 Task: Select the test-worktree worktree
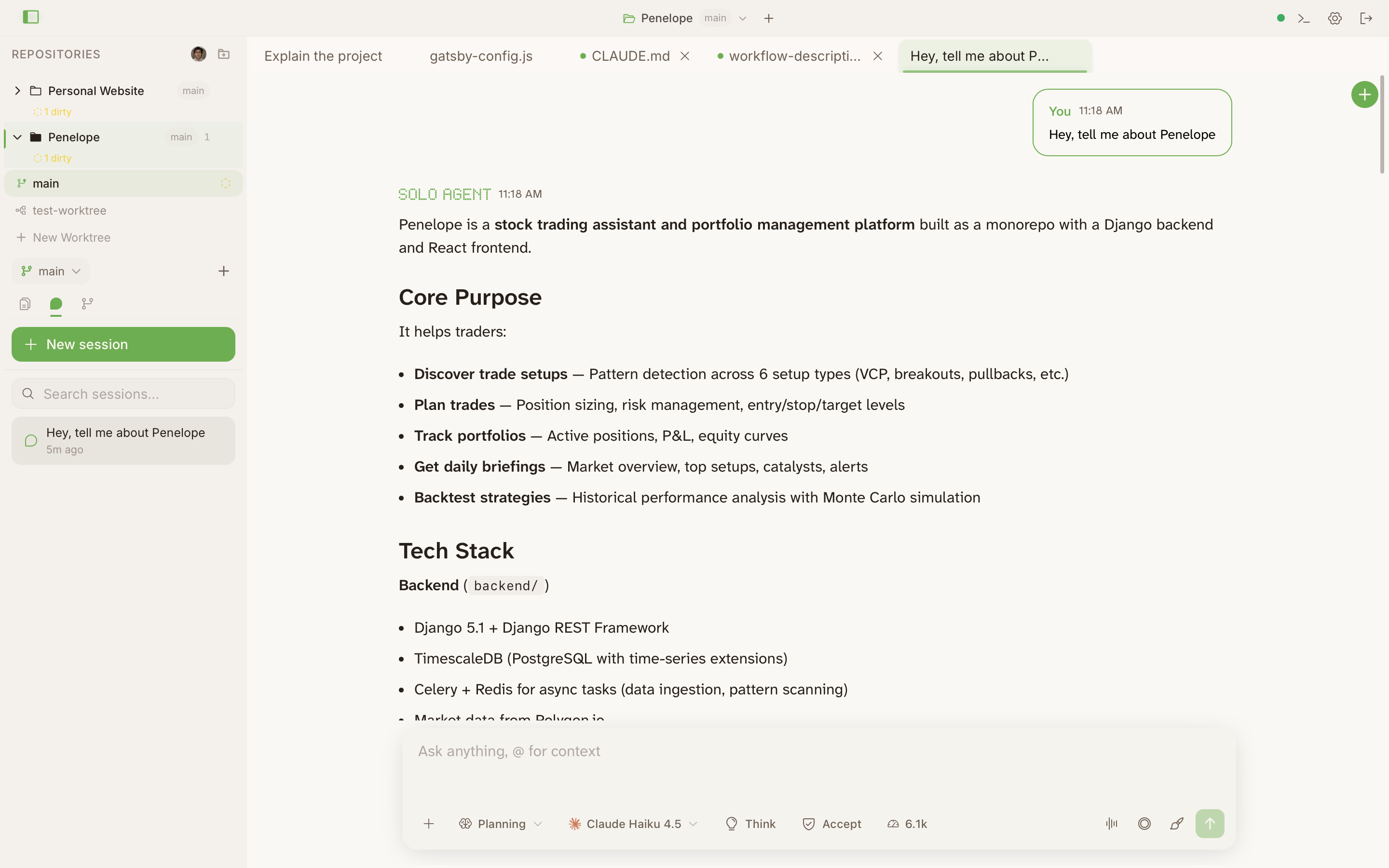[x=69, y=211]
